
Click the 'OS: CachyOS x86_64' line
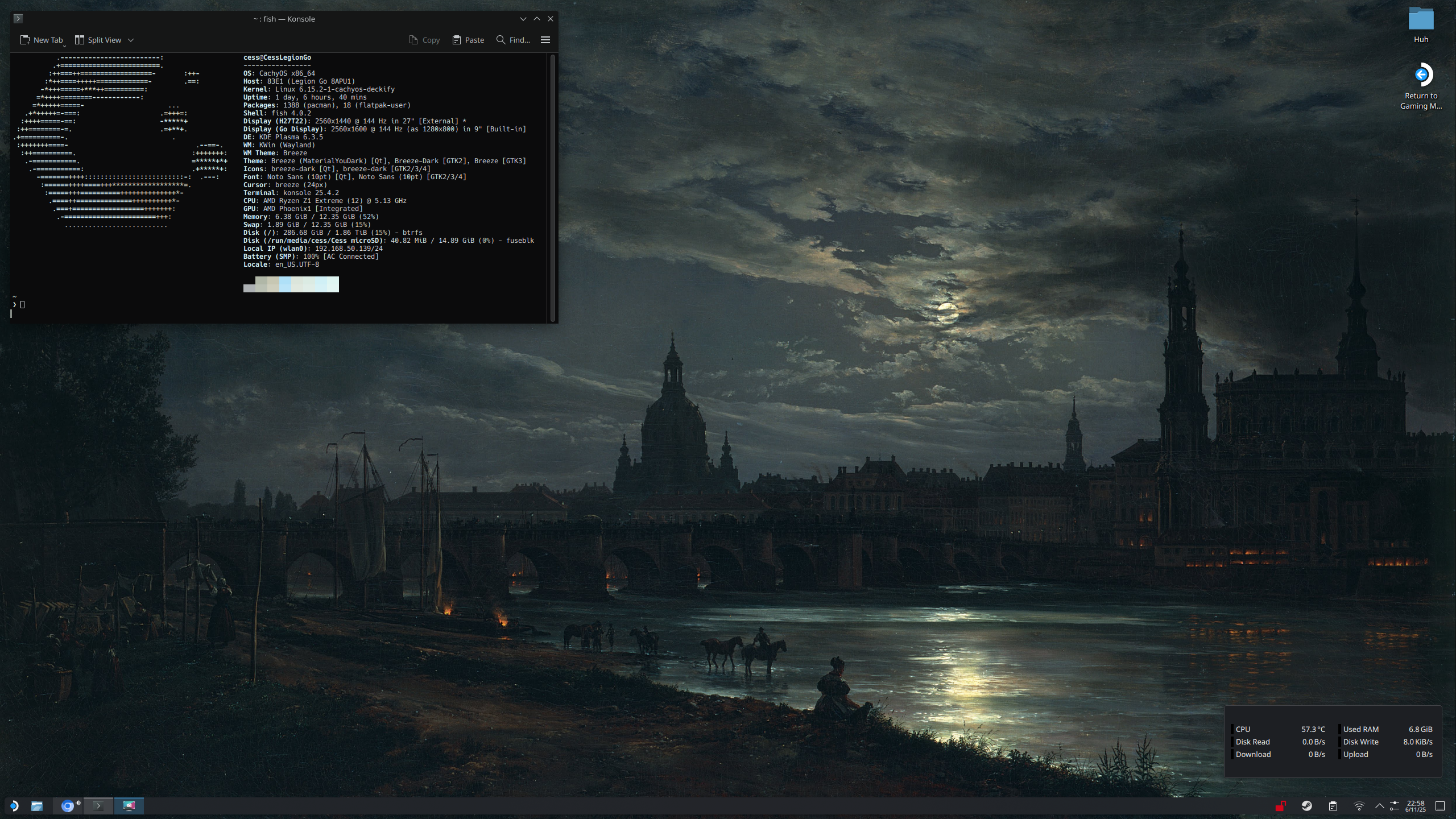pyautogui.click(x=279, y=73)
